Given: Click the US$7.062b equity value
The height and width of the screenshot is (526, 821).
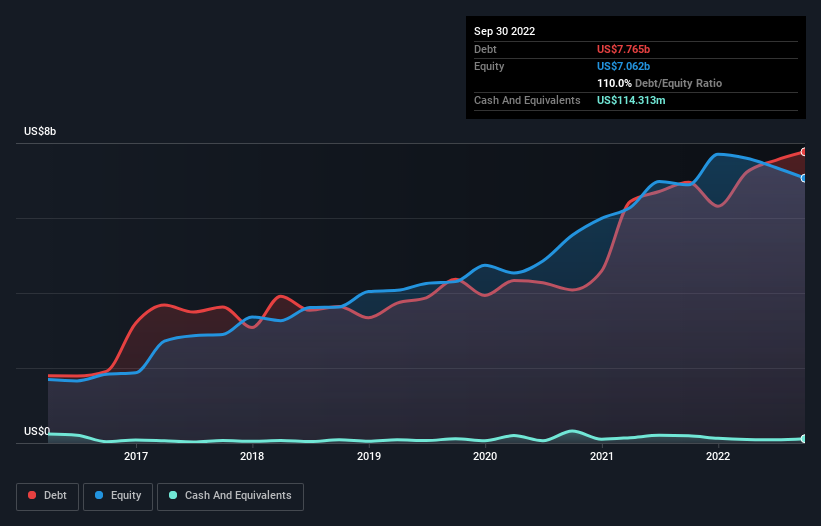Looking at the screenshot, I should pyautogui.click(x=623, y=66).
